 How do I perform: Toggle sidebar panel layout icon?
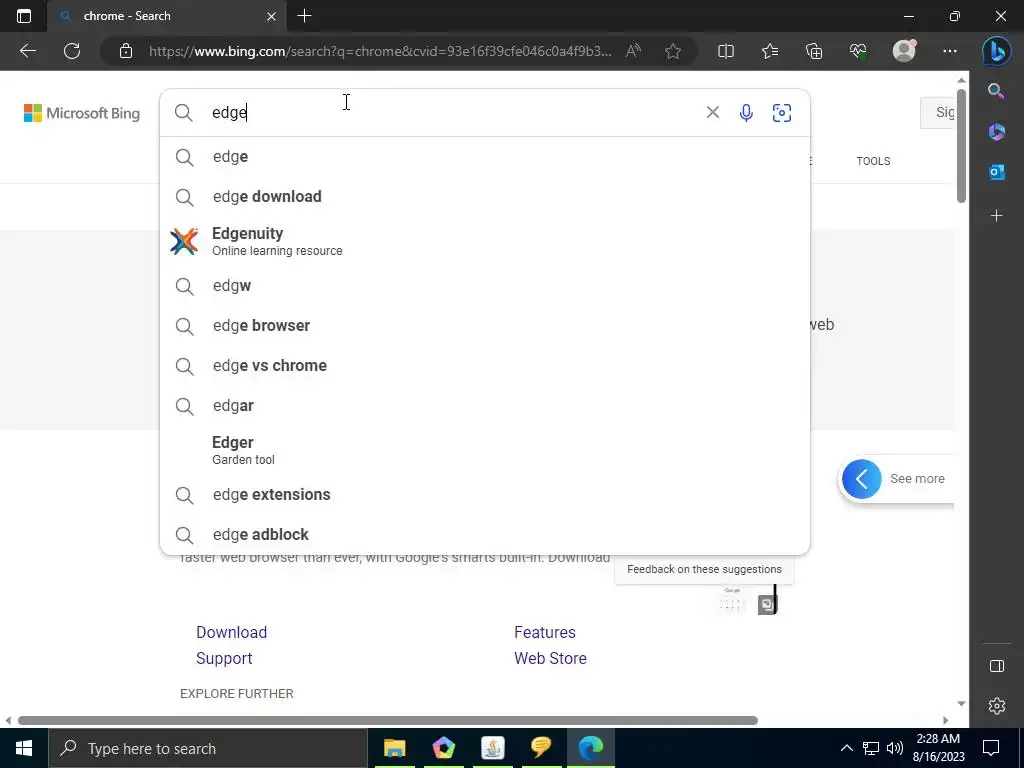tap(997, 665)
